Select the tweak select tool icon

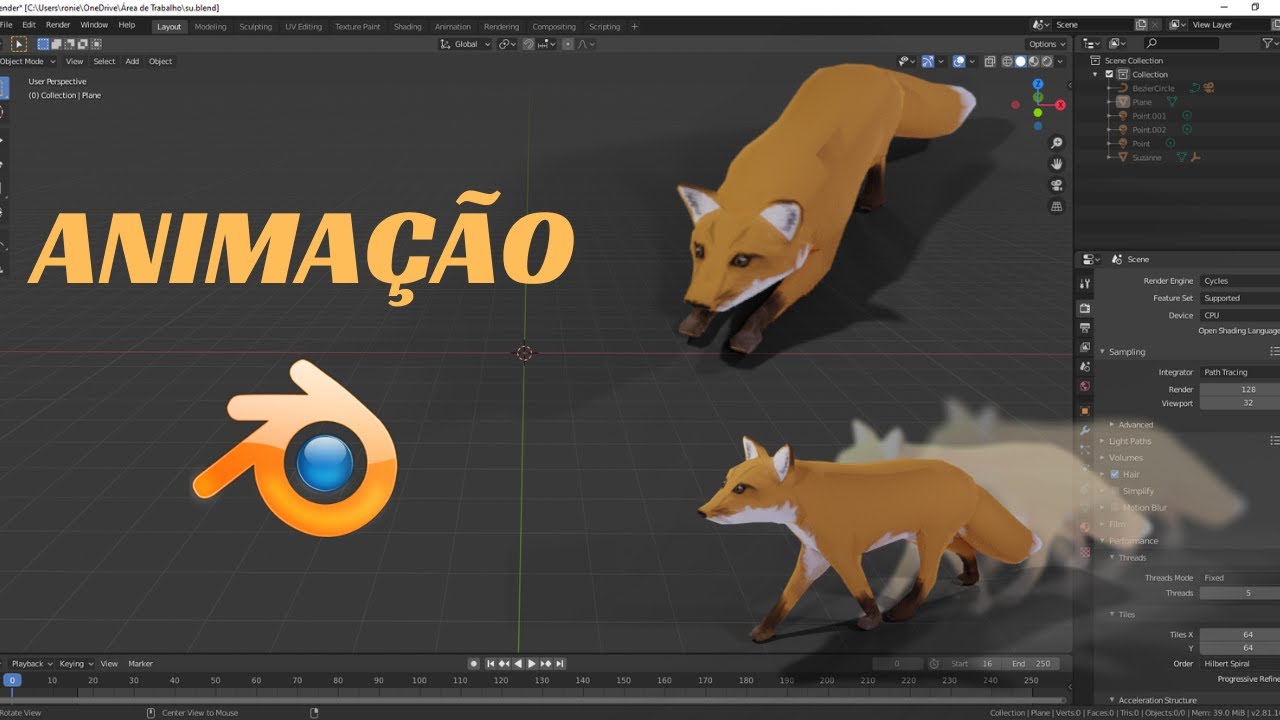click(18, 44)
